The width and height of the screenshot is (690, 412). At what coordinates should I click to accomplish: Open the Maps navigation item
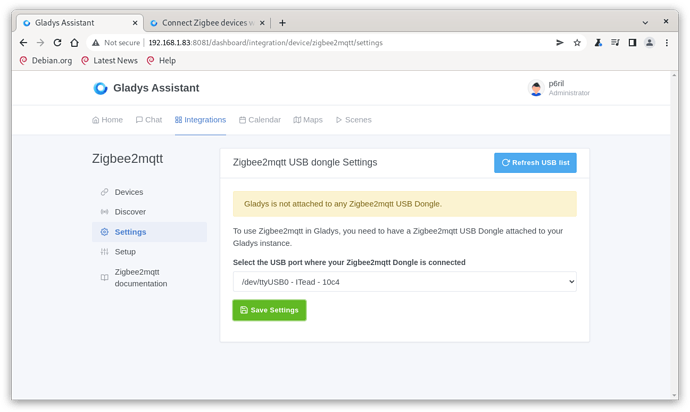pos(308,120)
